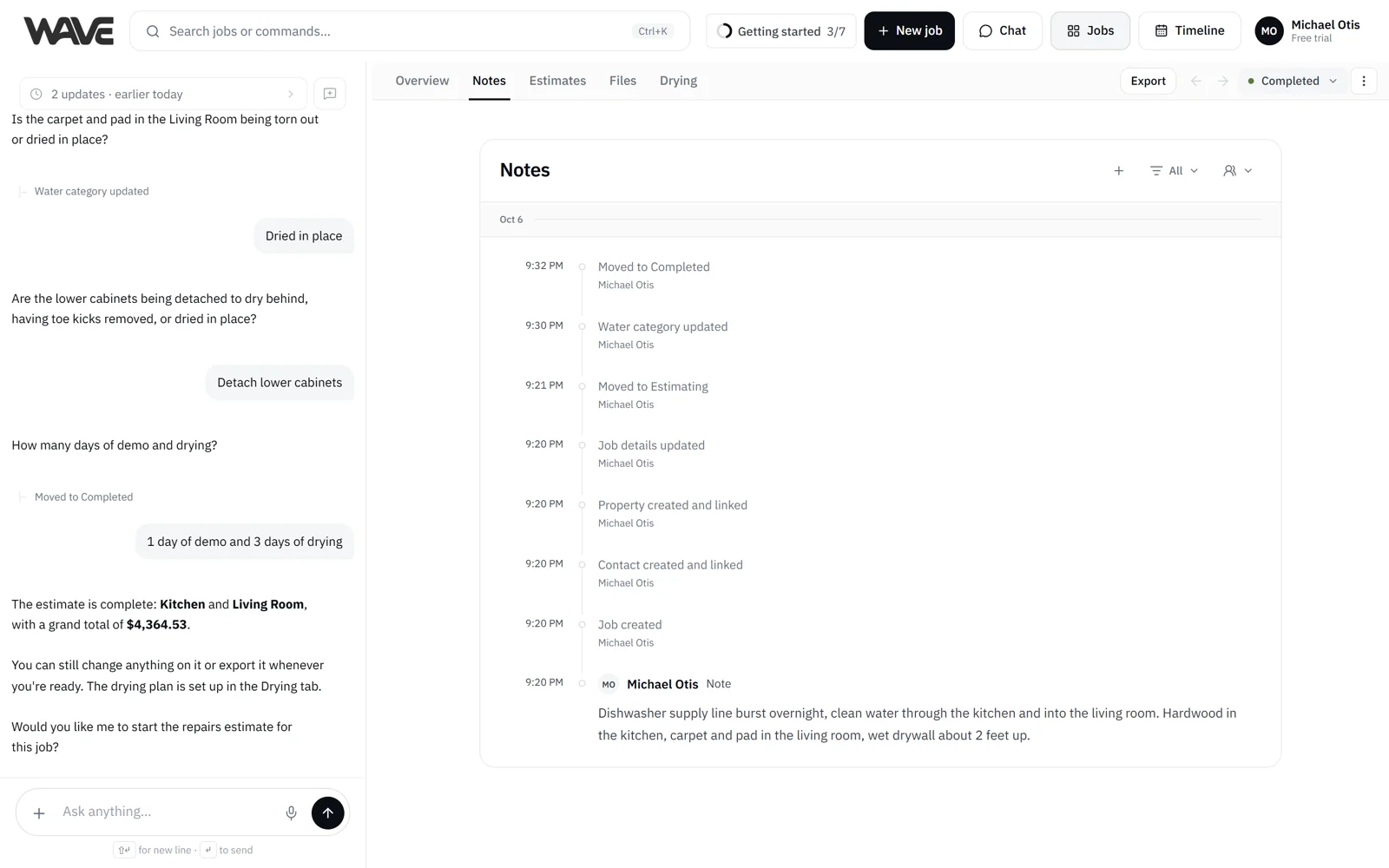Click the Ask anything input field
This screenshot has height=868, width=1389.
click(165, 812)
